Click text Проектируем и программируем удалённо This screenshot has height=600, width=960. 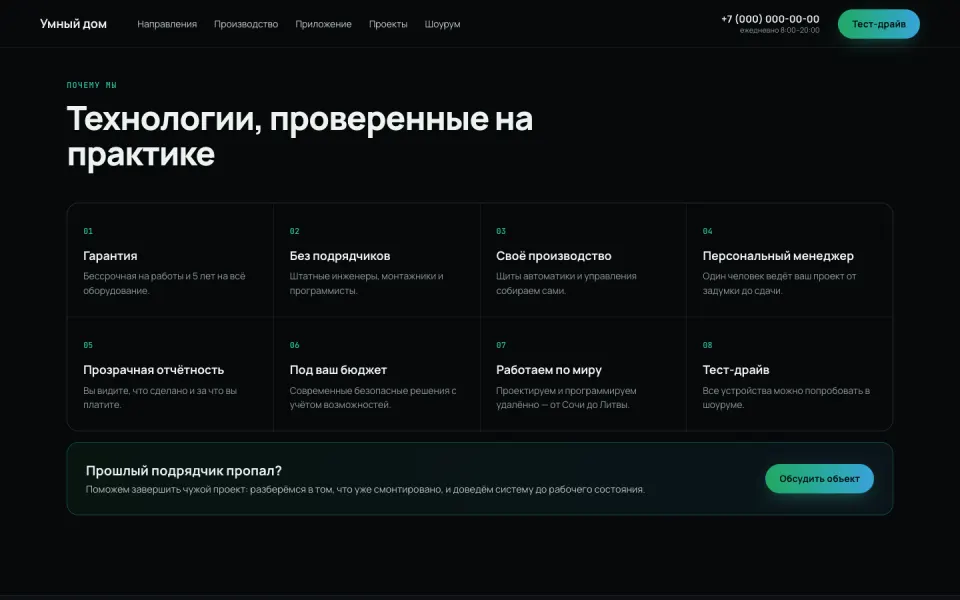pyautogui.click(x=566, y=397)
